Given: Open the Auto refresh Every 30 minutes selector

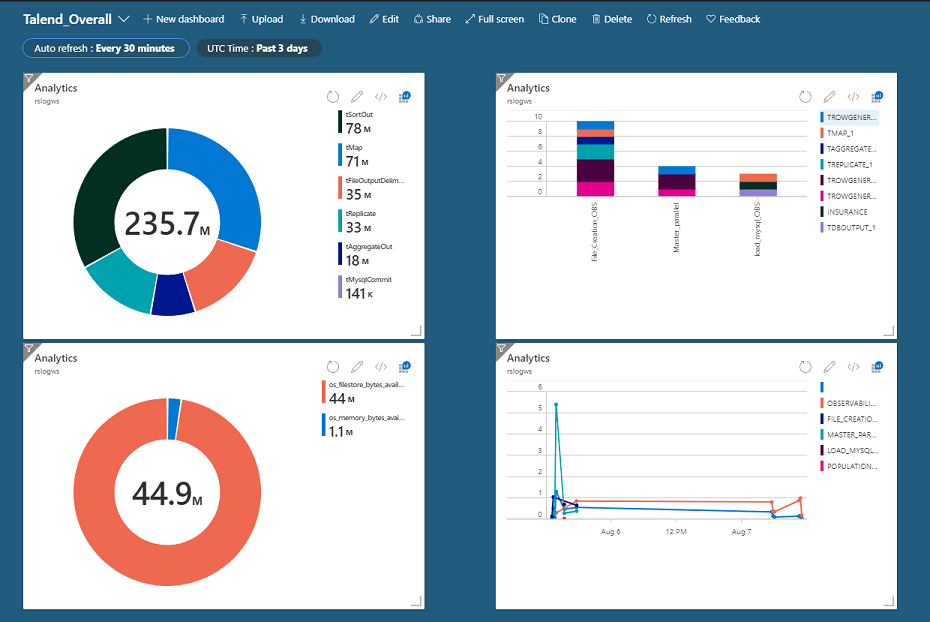Looking at the screenshot, I should tap(105, 47).
